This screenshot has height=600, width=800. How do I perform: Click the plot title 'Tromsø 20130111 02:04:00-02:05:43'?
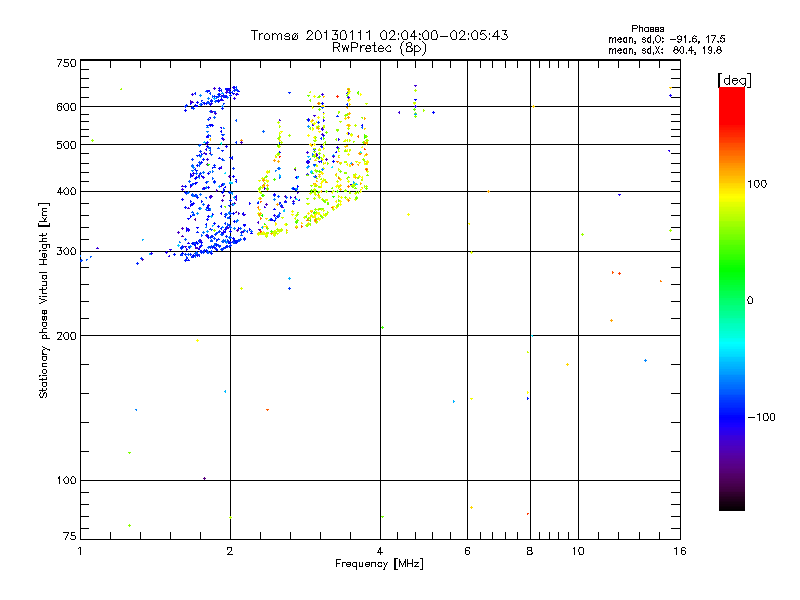(x=379, y=35)
